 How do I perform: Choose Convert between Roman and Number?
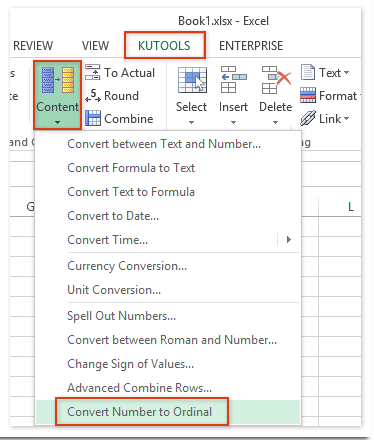click(x=168, y=340)
